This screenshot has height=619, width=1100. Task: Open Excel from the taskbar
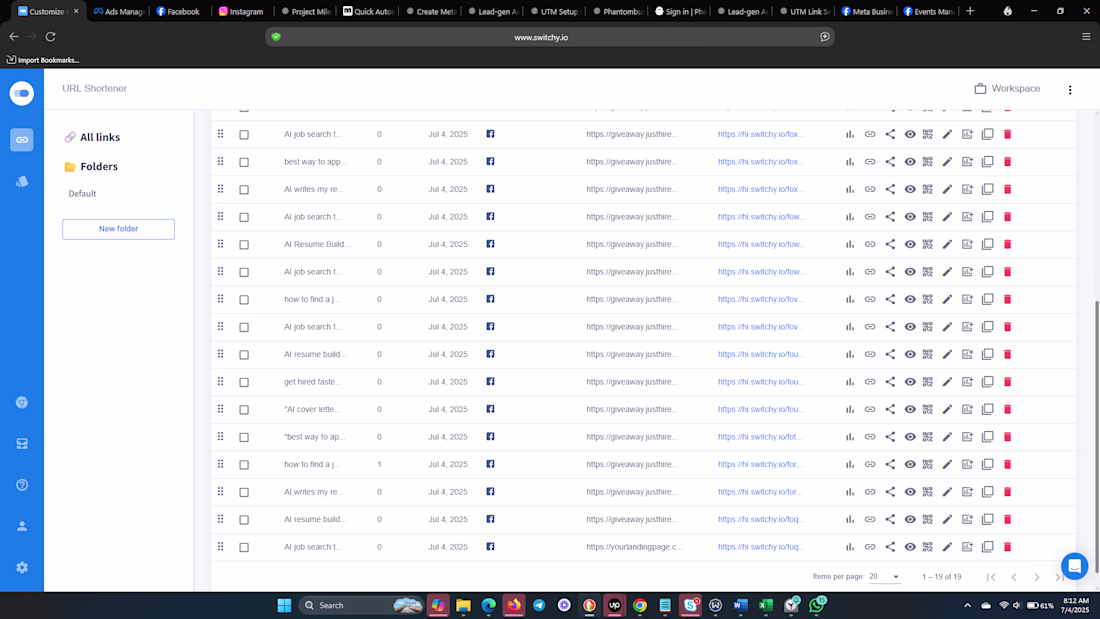pos(765,605)
